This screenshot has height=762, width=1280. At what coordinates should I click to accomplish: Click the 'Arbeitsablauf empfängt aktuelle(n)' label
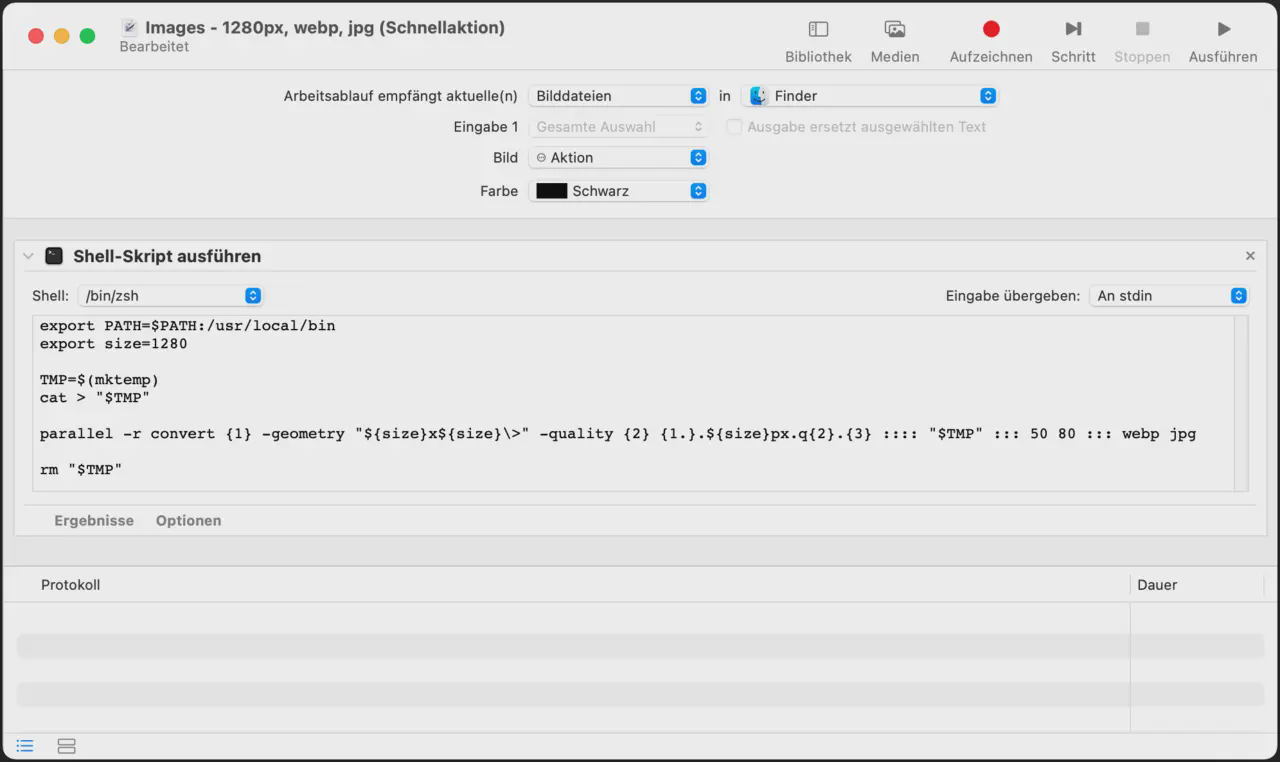(x=400, y=96)
